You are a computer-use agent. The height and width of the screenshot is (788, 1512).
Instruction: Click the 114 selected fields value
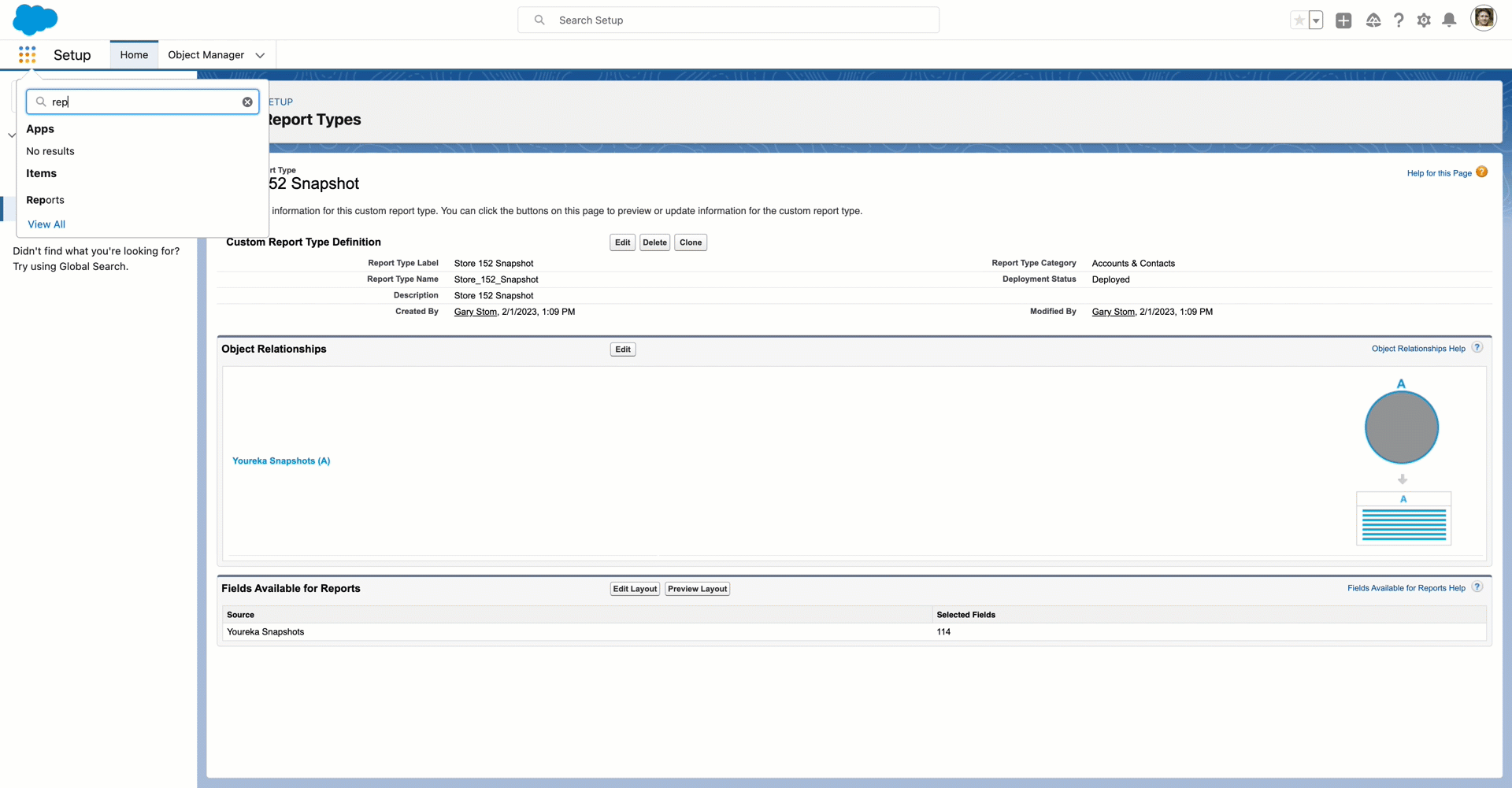tap(943, 632)
